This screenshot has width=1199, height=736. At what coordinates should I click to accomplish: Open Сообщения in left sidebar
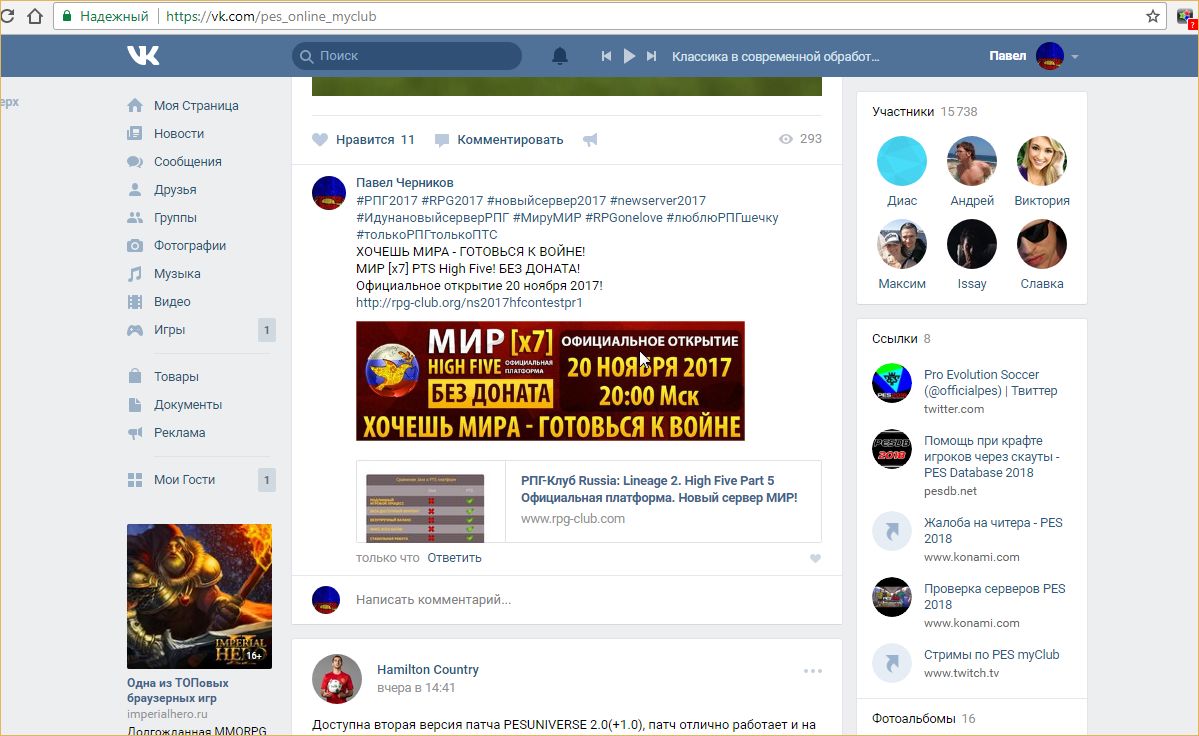[187, 162]
